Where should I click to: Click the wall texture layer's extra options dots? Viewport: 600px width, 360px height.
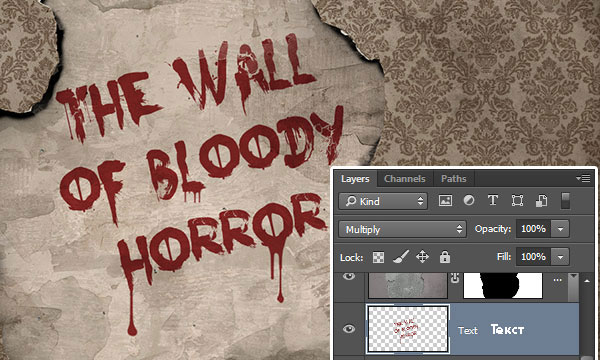557,280
